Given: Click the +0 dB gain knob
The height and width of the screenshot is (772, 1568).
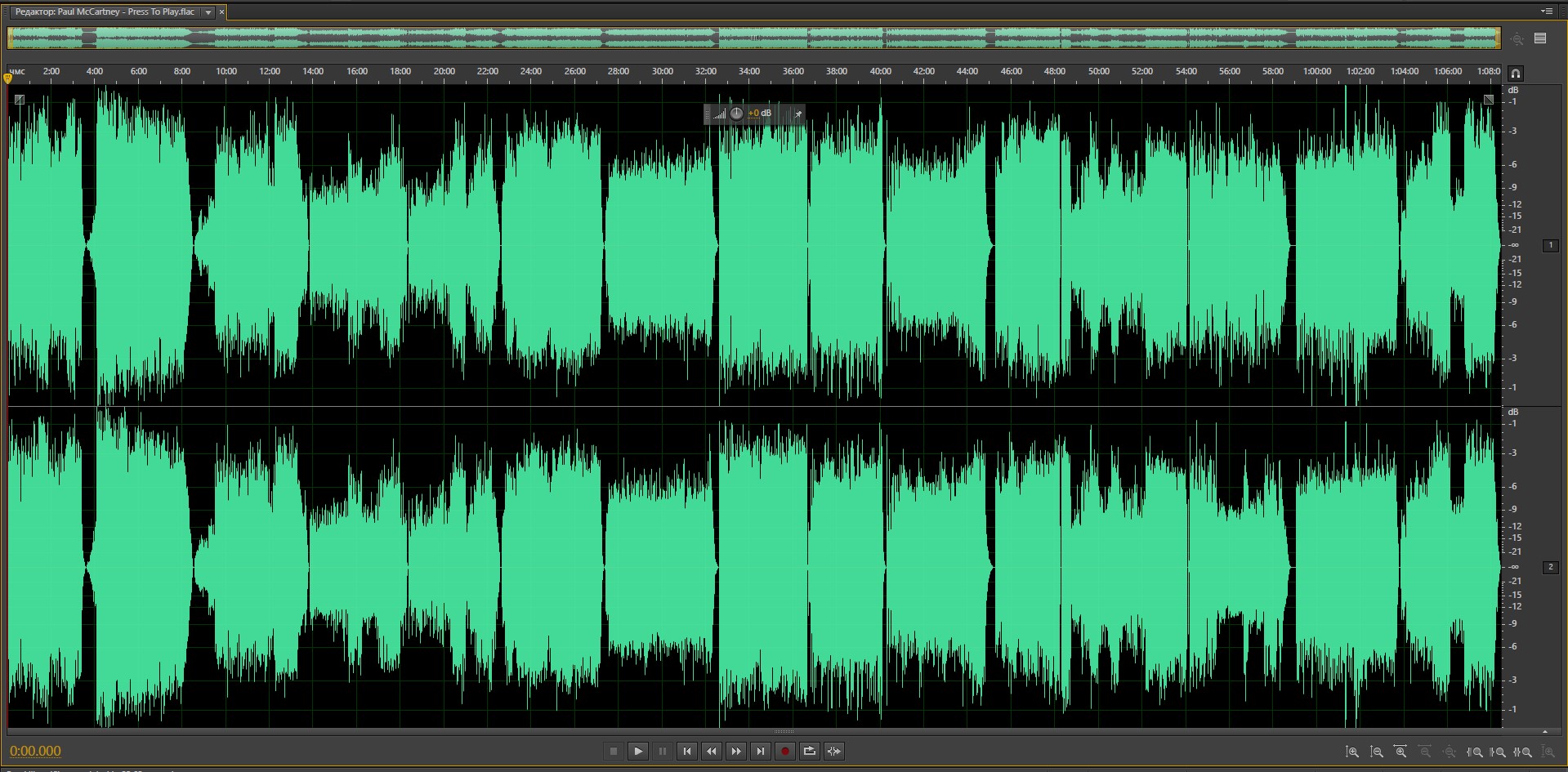Looking at the screenshot, I should [736, 114].
